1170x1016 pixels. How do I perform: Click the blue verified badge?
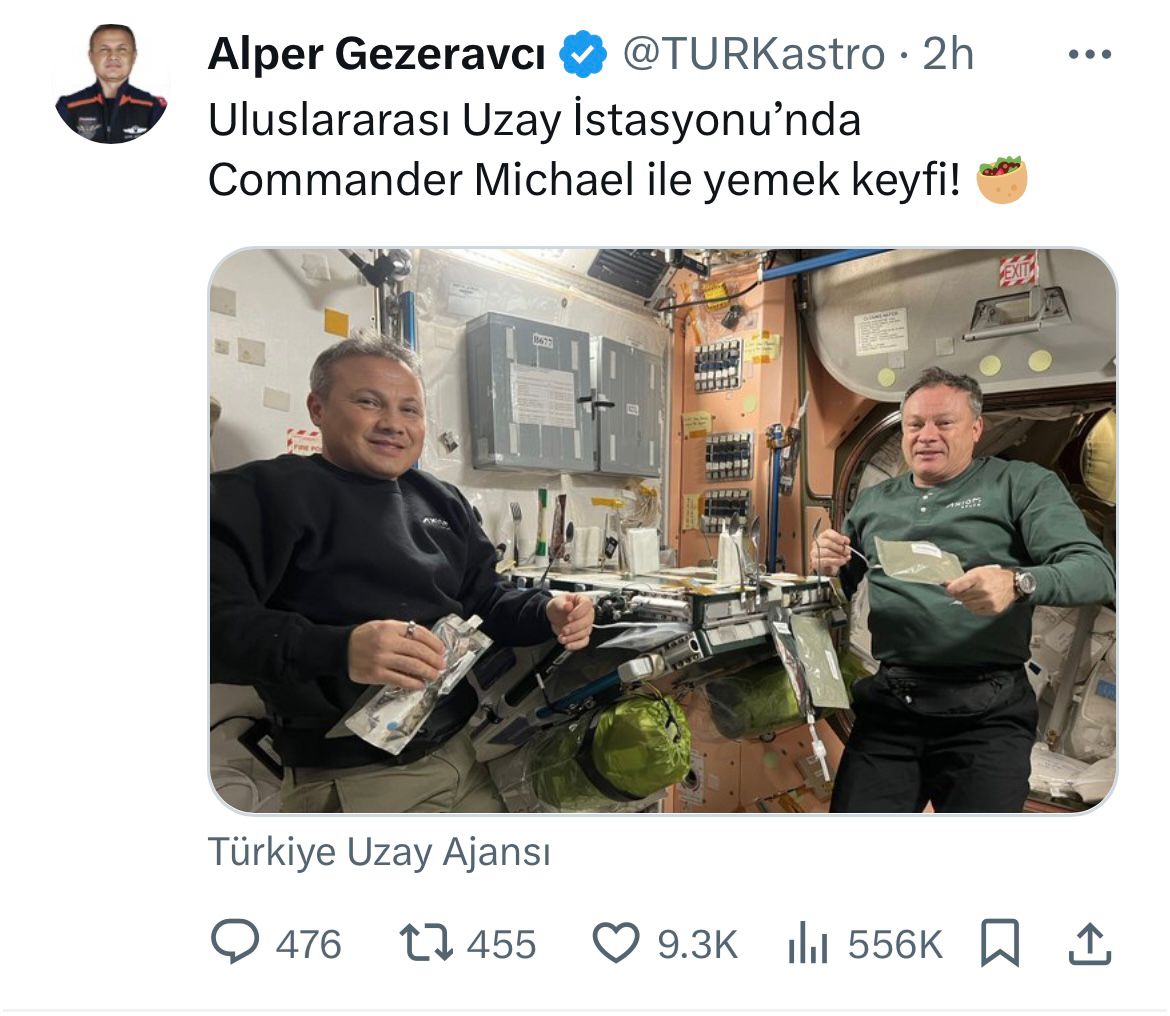tap(583, 54)
